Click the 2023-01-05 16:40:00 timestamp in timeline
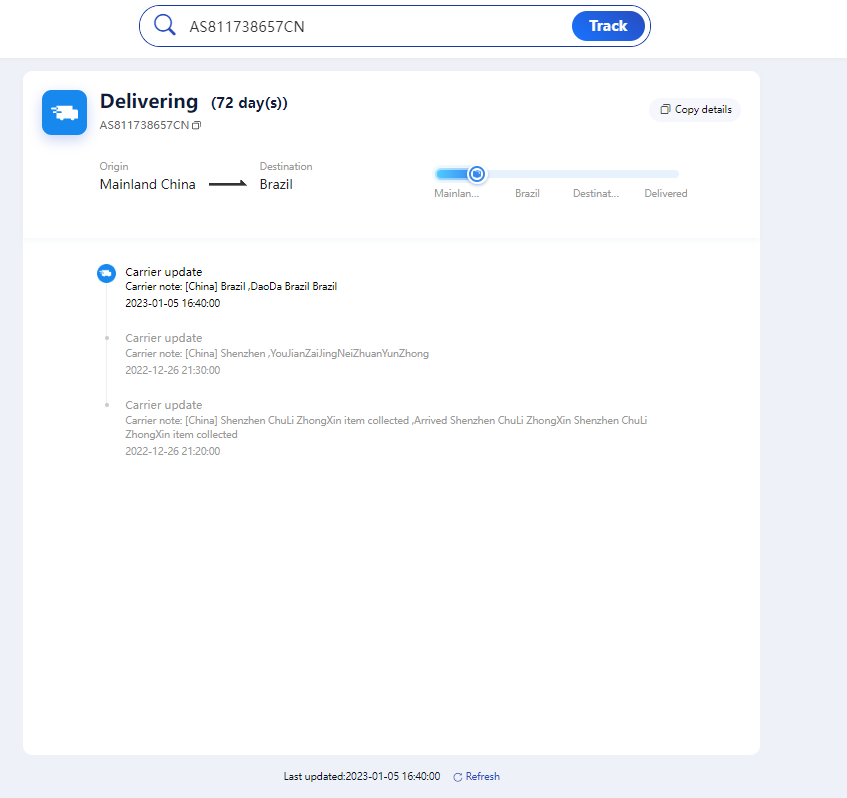This screenshot has width=847, height=798. point(173,303)
